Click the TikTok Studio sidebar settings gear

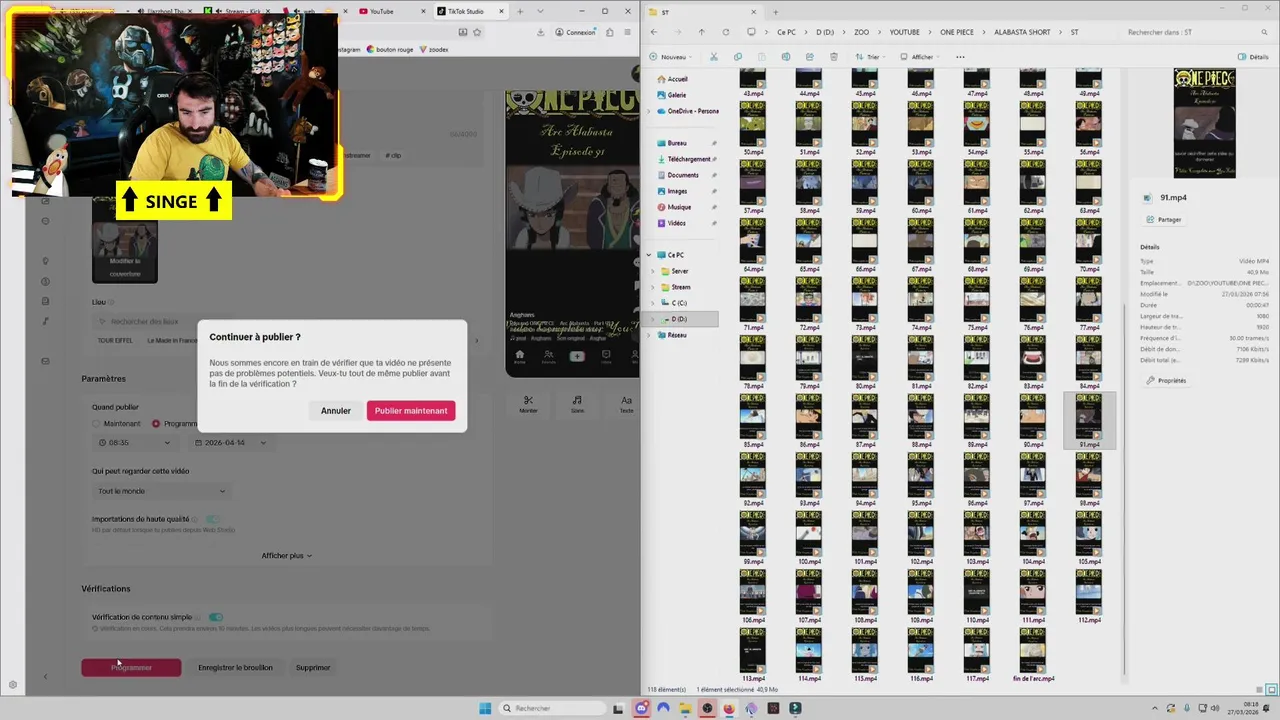[x=13, y=685]
